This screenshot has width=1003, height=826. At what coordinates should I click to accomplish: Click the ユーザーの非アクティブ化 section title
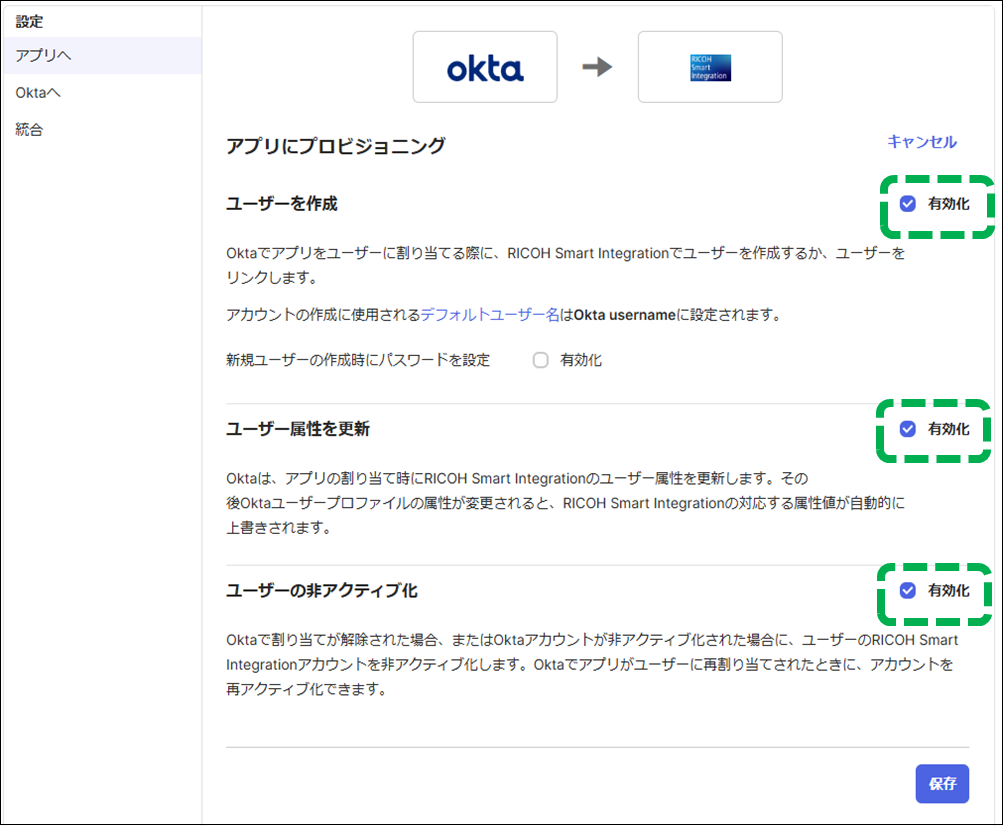322,591
